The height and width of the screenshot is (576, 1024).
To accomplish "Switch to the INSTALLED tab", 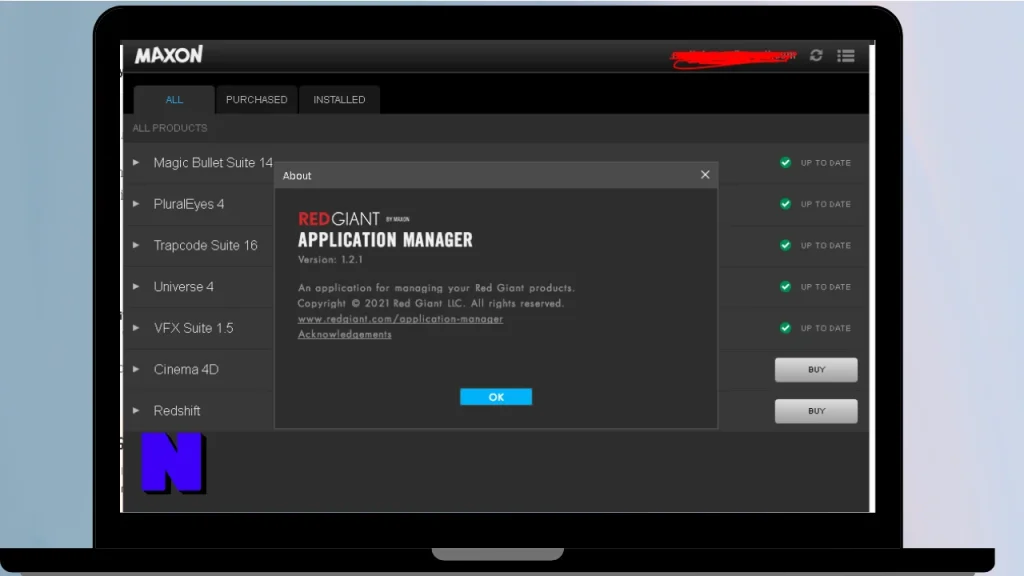I will coord(339,100).
